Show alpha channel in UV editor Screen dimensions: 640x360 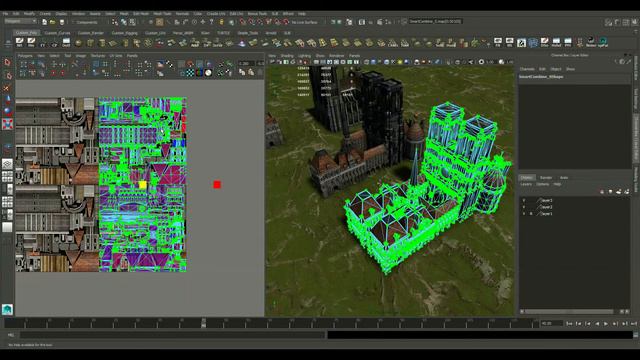pyautogui.click(x=208, y=73)
